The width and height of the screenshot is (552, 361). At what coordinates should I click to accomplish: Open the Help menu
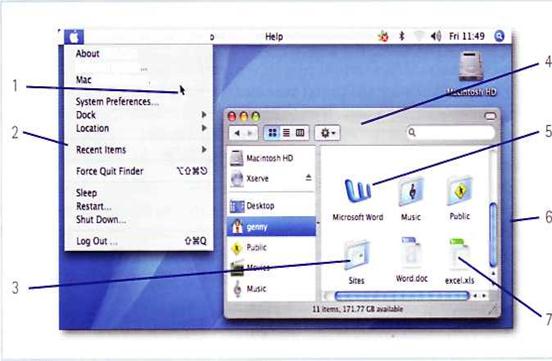point(274,37)
